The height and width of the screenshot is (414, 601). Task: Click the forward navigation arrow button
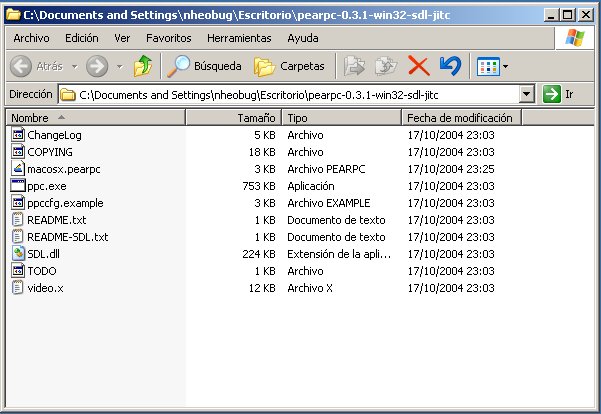pyautogui.click(x=97, y=66)
